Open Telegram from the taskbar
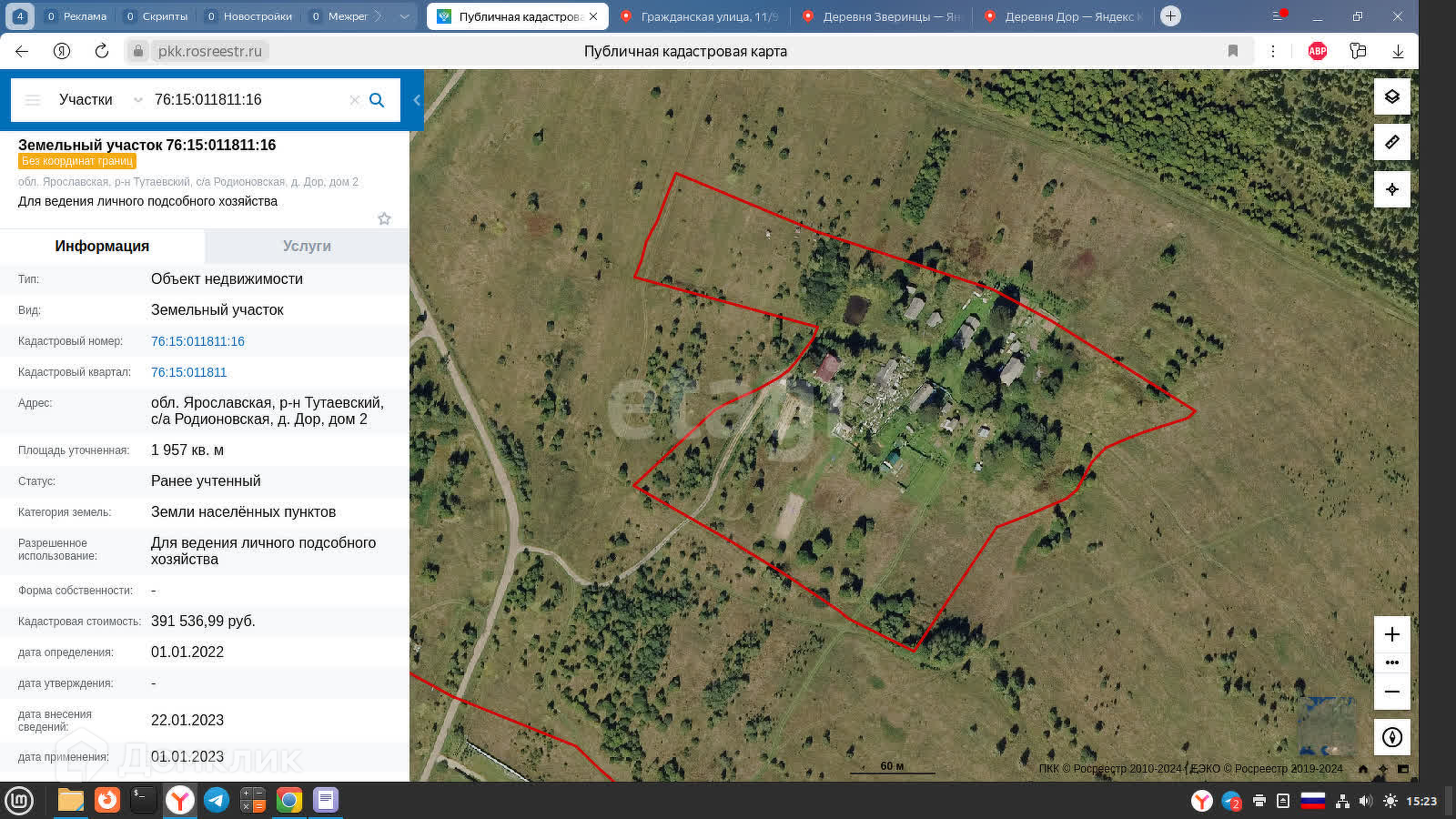Screen dimensions: 1456x819 click(217, 800)
